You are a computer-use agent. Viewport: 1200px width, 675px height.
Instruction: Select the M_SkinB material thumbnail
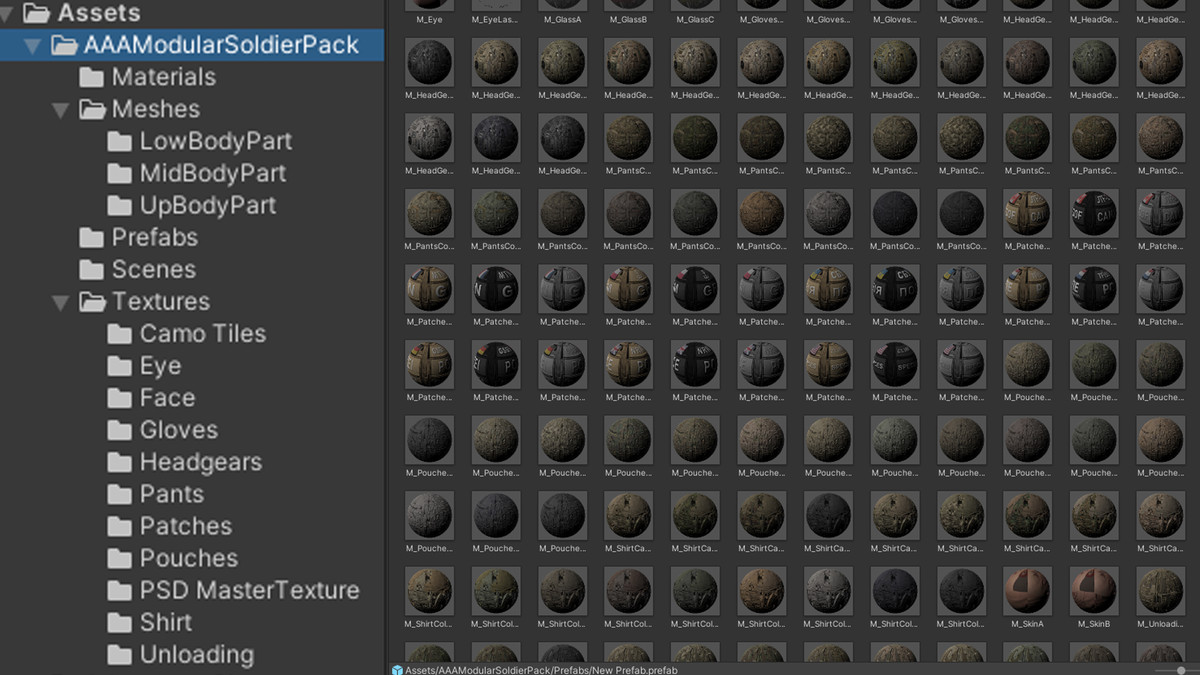[1094, 591]
